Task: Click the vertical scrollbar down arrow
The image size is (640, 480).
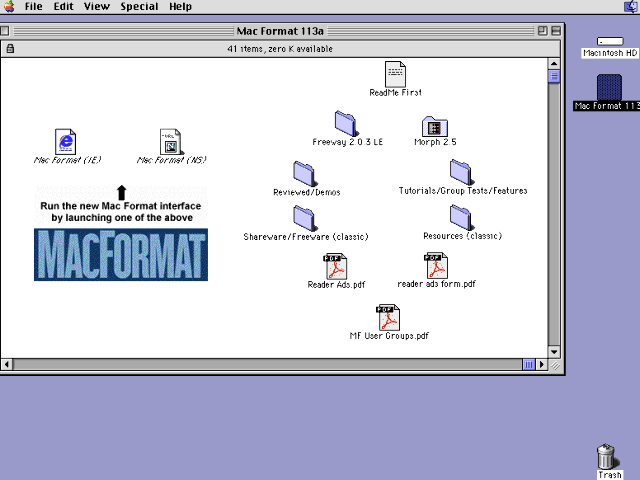Action: pyautogui.click(x=554, y=352)
